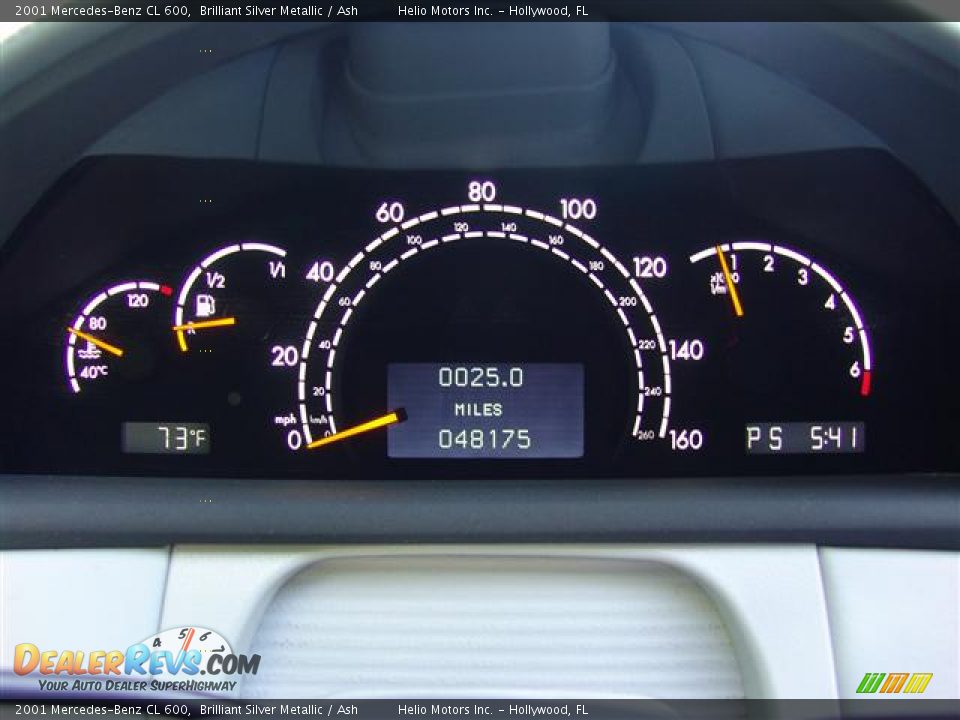Click the 1/2 mark on the fuel gauge
The image size is (960, 720).
coord(215,281)
